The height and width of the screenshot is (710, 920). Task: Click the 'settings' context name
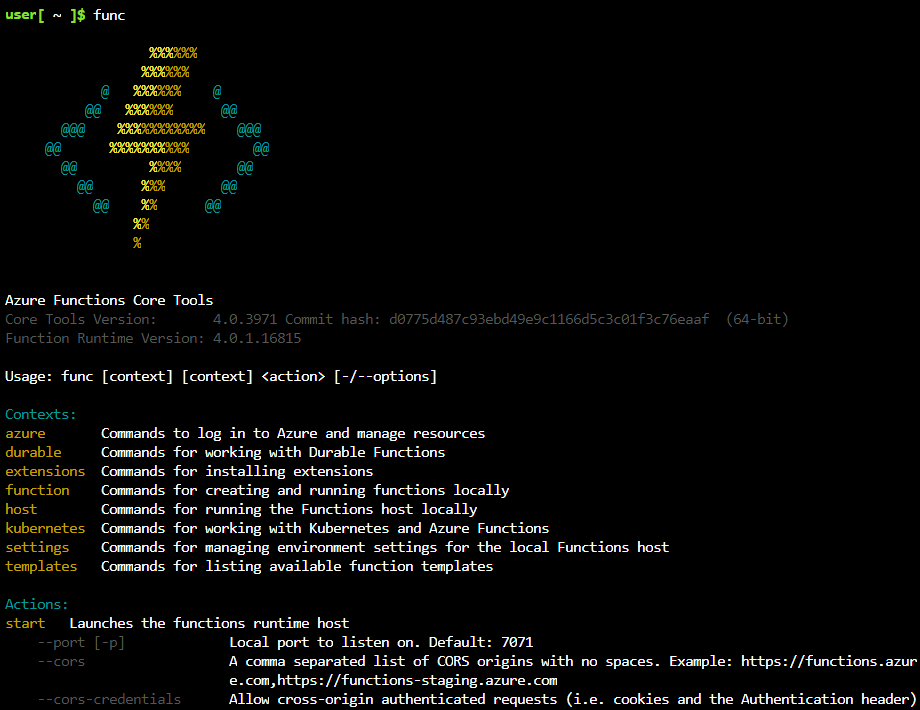pyautogui.click(x=38, y=547)
